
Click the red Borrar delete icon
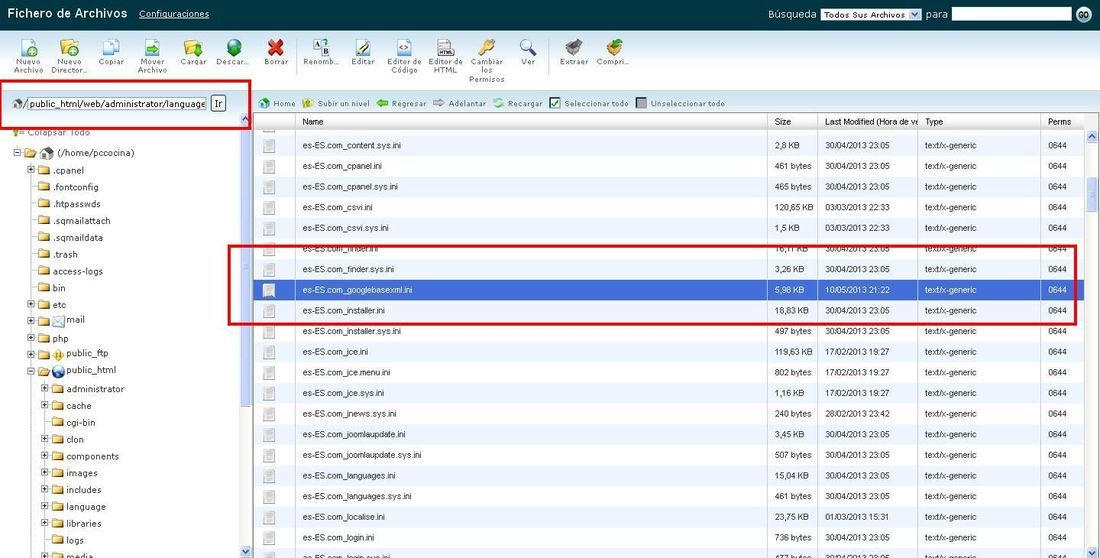276,48
